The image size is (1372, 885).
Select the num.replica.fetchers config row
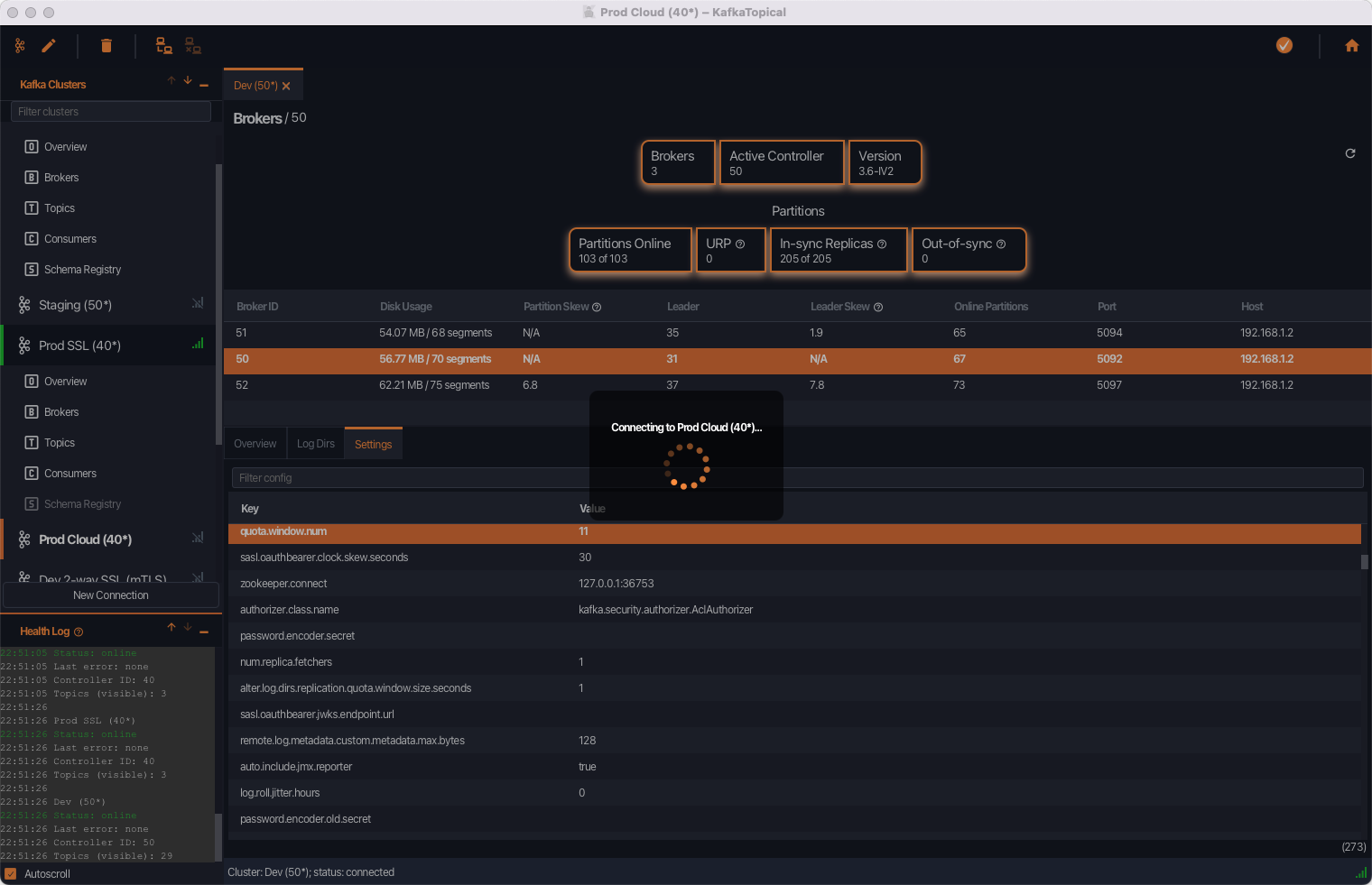point(794,662)
